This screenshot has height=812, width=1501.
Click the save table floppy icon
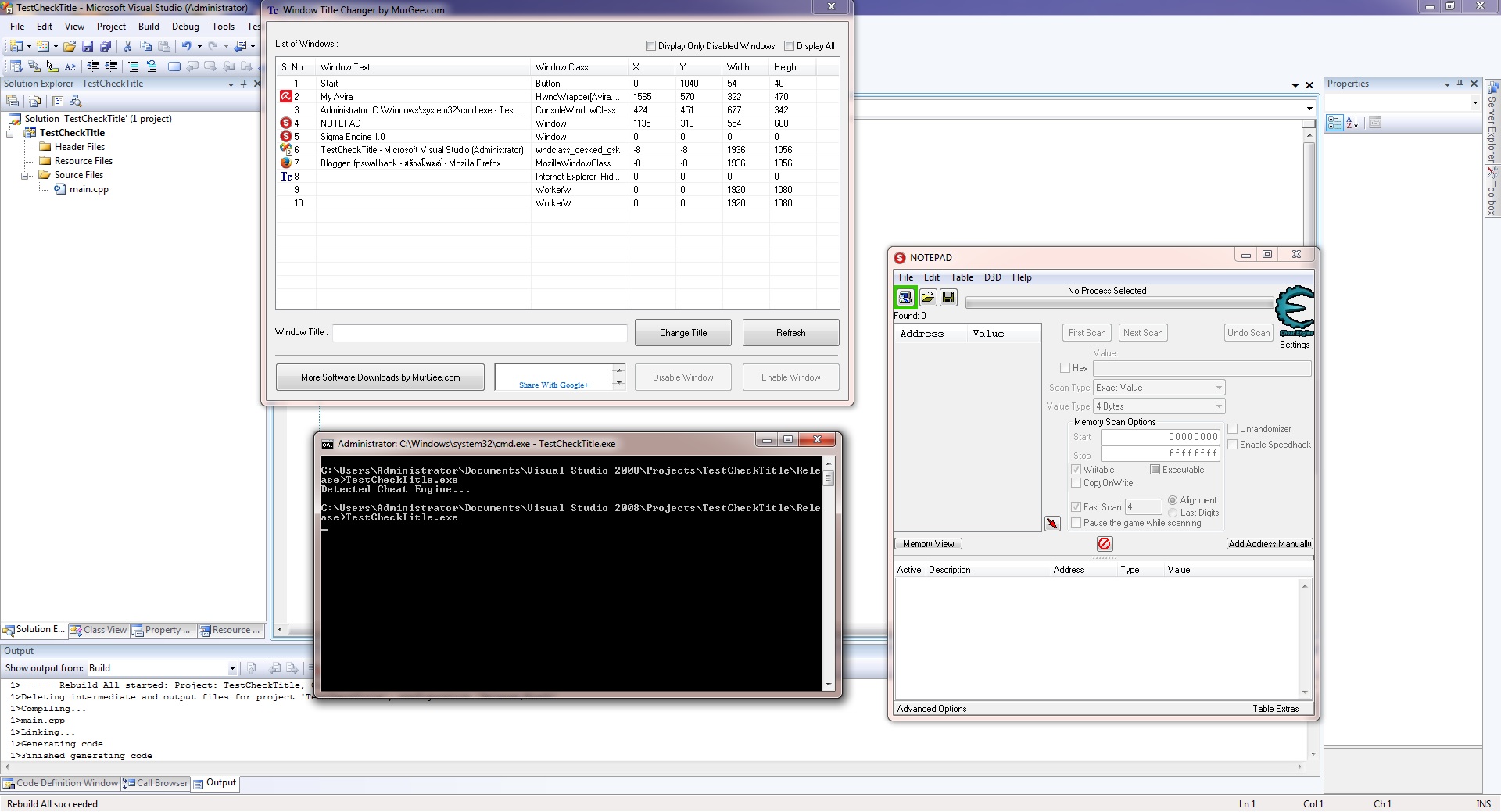(x=948, y=297)
